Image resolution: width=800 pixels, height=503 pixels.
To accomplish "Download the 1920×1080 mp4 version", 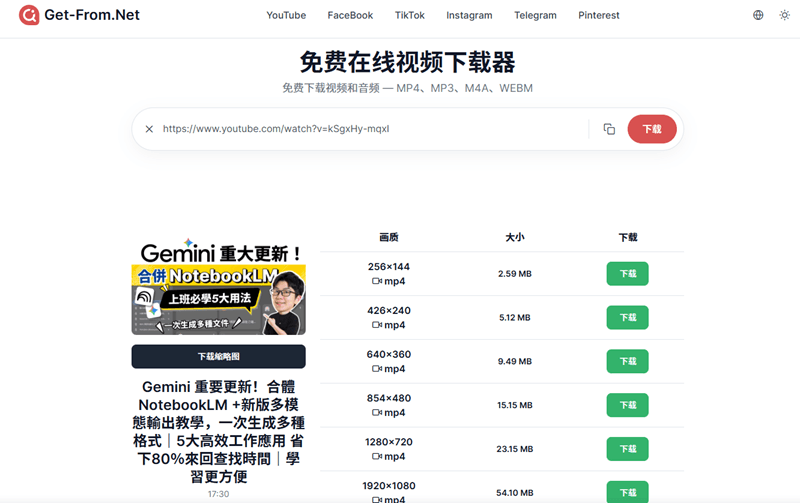I will [x=628, y=492].
